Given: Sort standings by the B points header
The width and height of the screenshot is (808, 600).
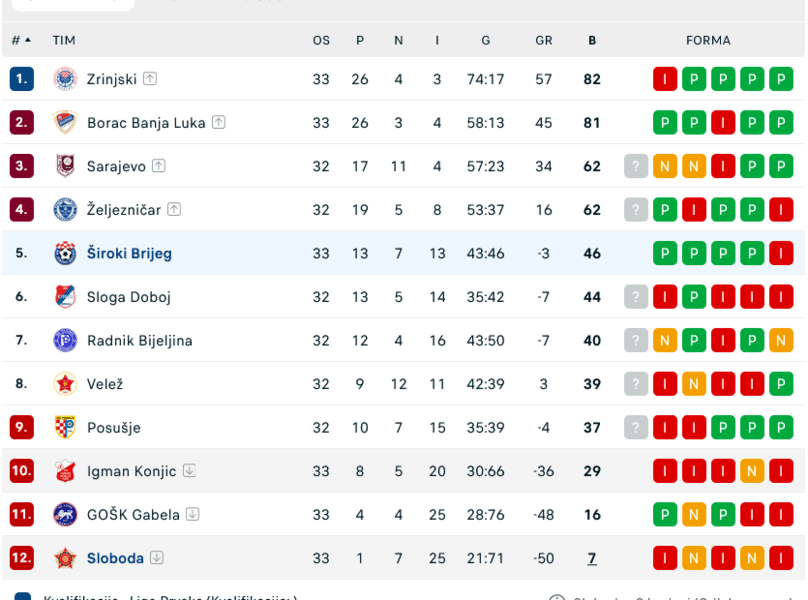Looking at the screenshot, I should [592, 41].
